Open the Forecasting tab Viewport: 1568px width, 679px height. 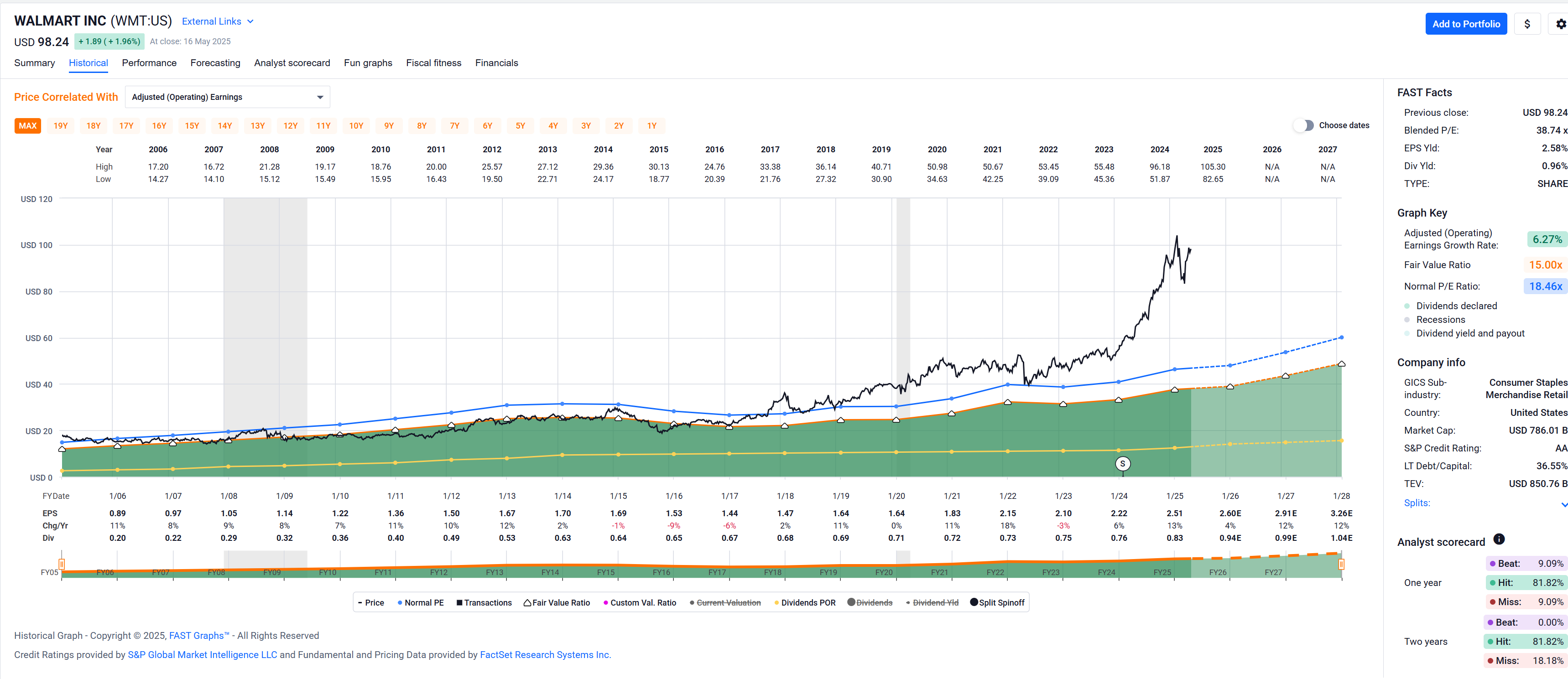click(x=215, y=63)
